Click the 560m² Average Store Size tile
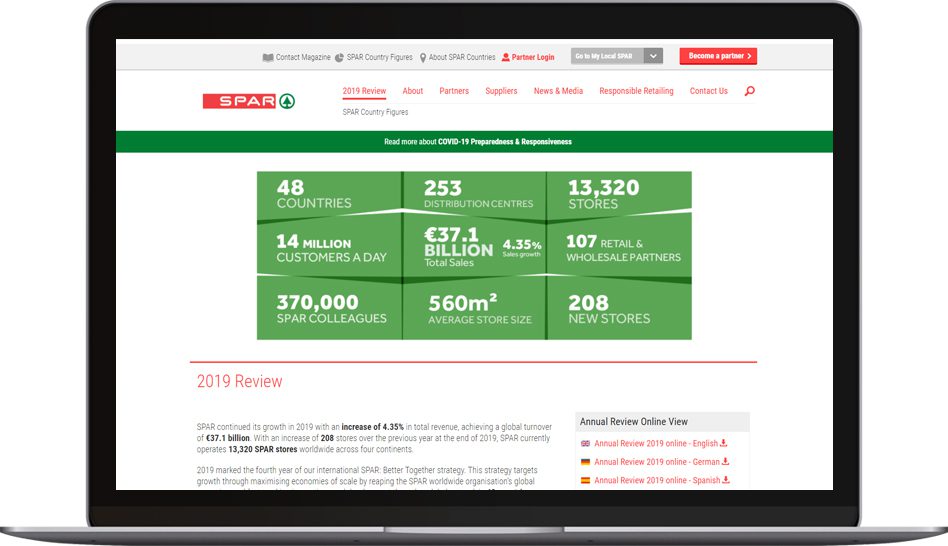948x546 pixels. 475,308
